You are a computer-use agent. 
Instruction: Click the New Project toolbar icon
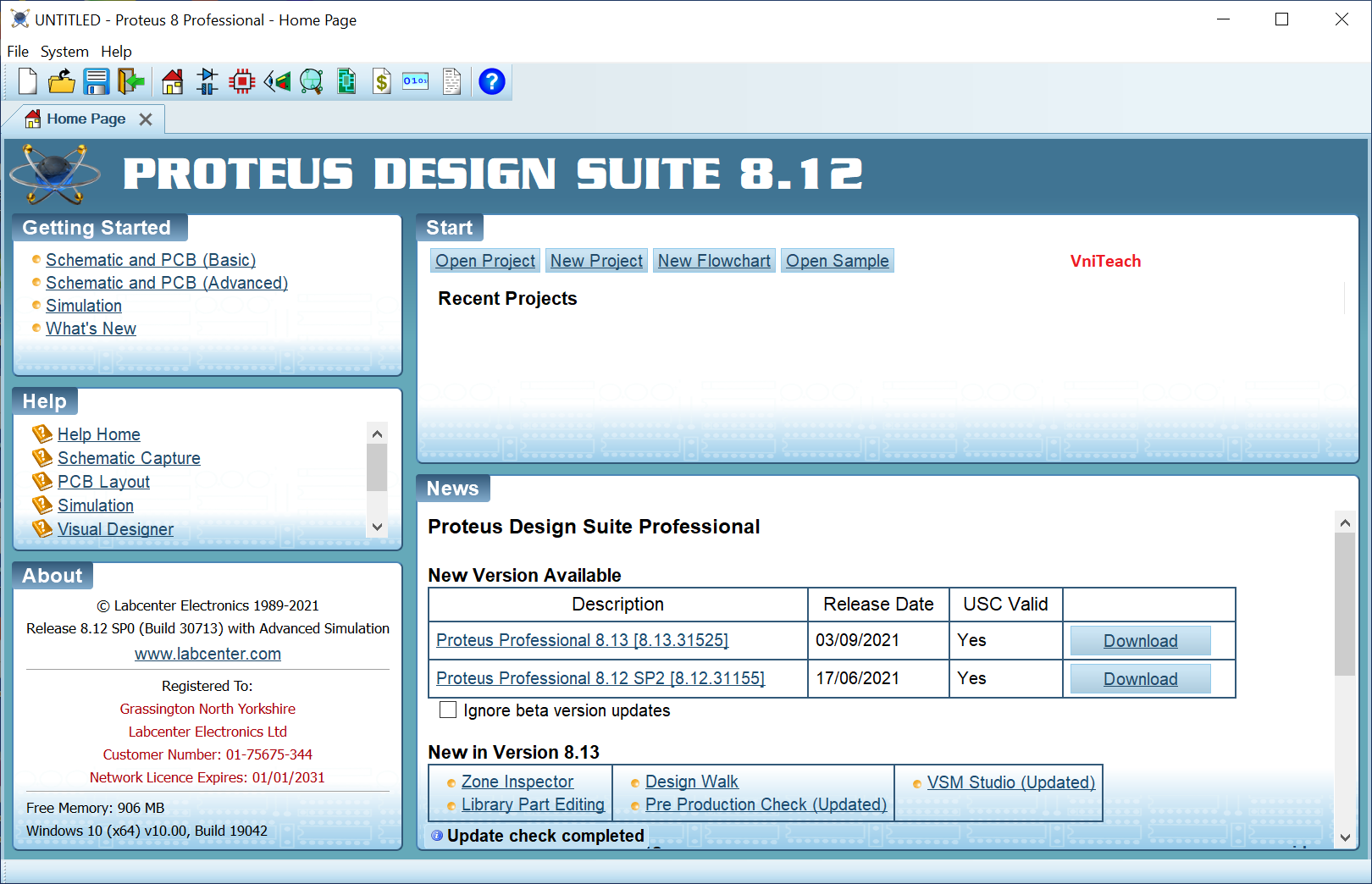click(x=27, y=81)
